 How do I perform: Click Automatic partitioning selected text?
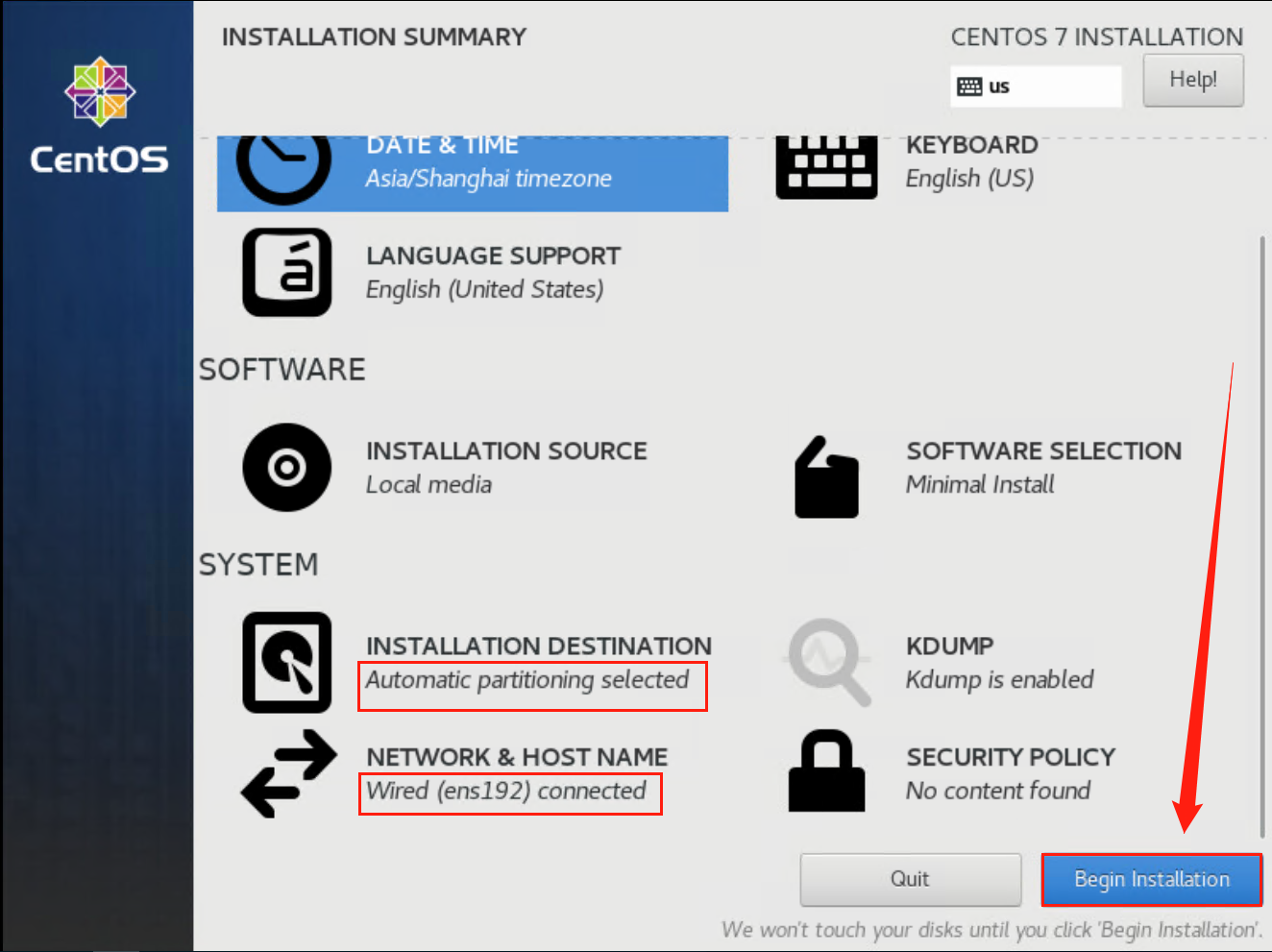click(x=527, y=680)
